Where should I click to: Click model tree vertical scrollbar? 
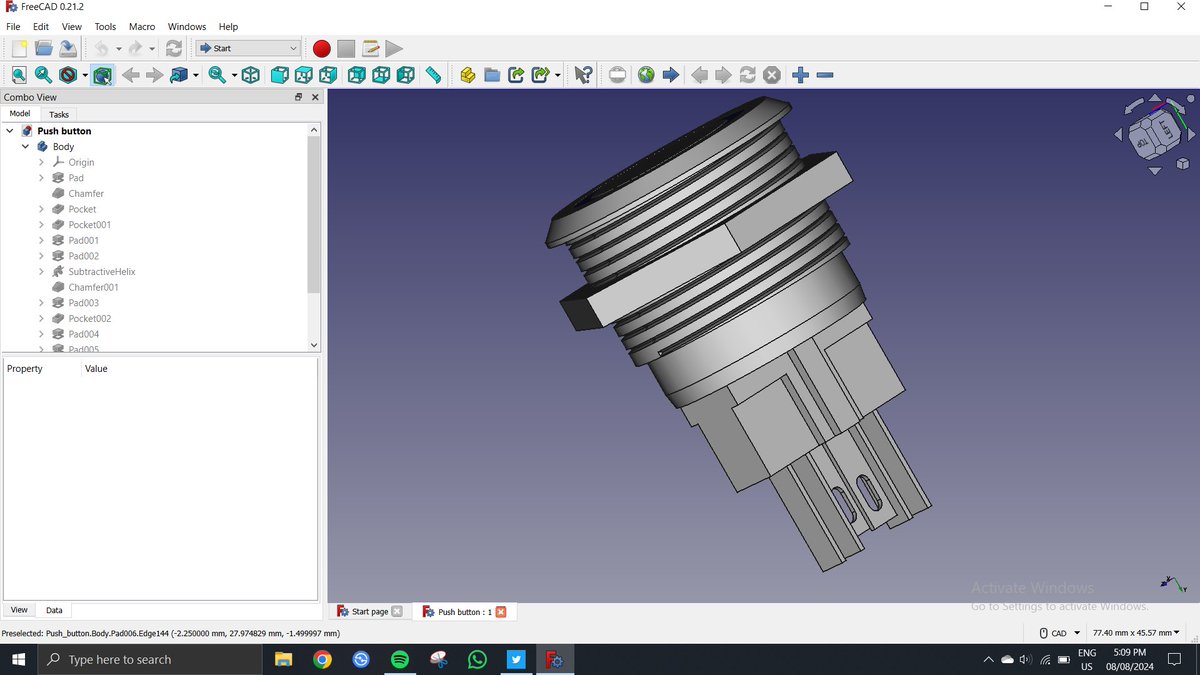[314, 215]
